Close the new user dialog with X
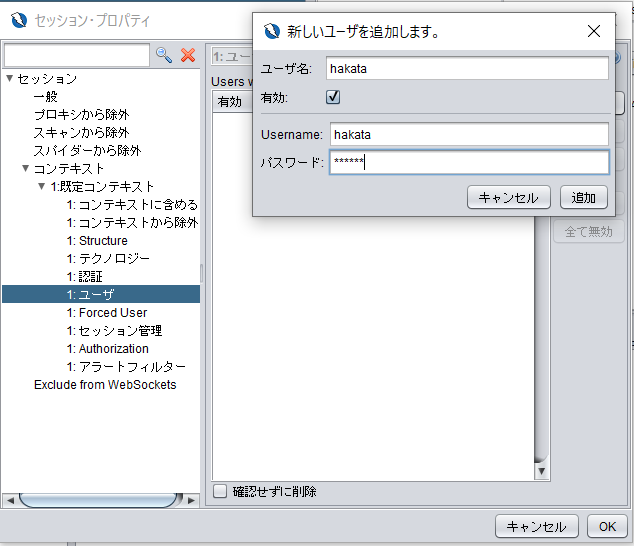 click(594, 31)
